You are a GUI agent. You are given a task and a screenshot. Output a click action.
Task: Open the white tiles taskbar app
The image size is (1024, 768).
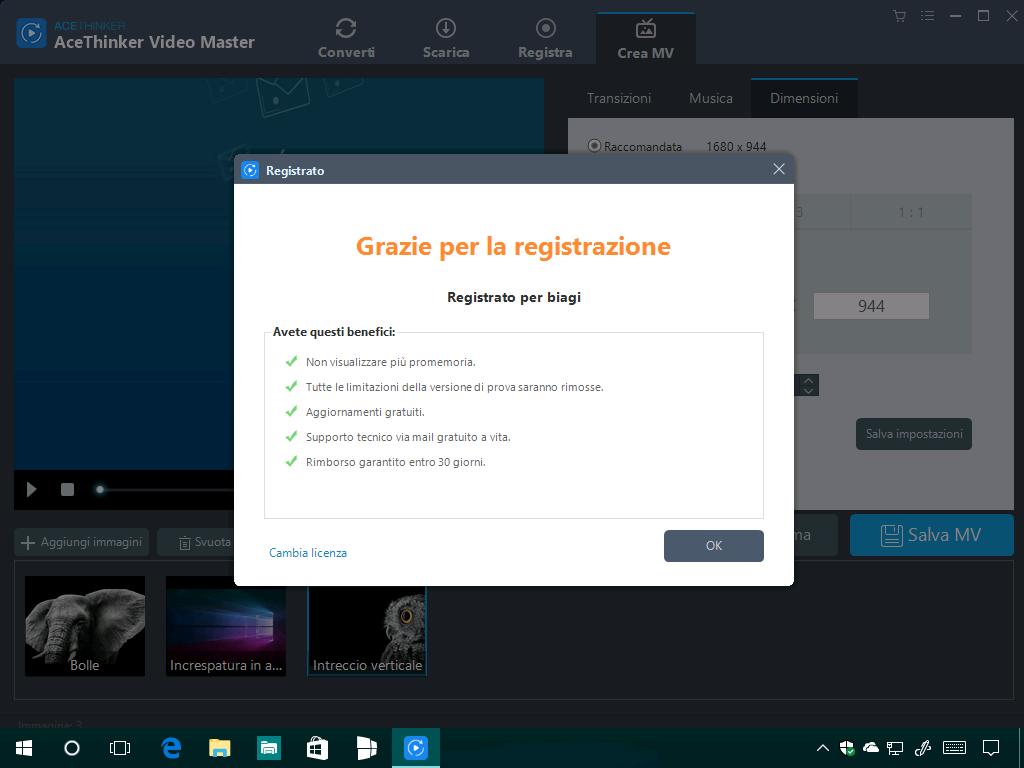click(x=366, y=748)
